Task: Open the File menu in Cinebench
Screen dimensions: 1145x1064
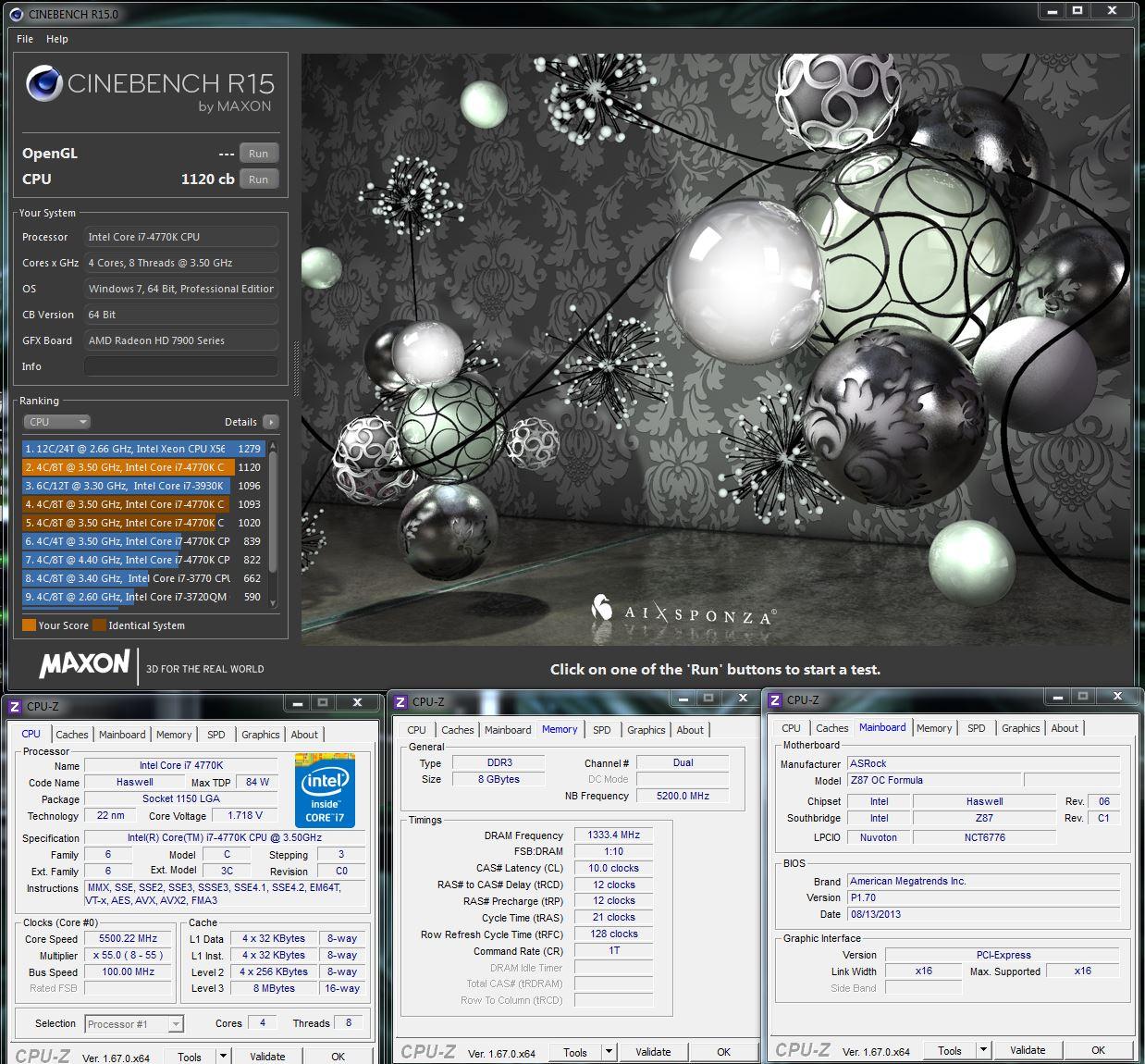Action: [25, 39]
